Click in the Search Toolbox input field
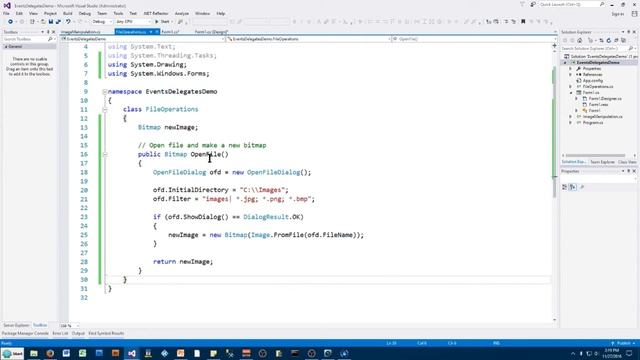The height and width of the screenshot is (360, 640). (24, 39)
